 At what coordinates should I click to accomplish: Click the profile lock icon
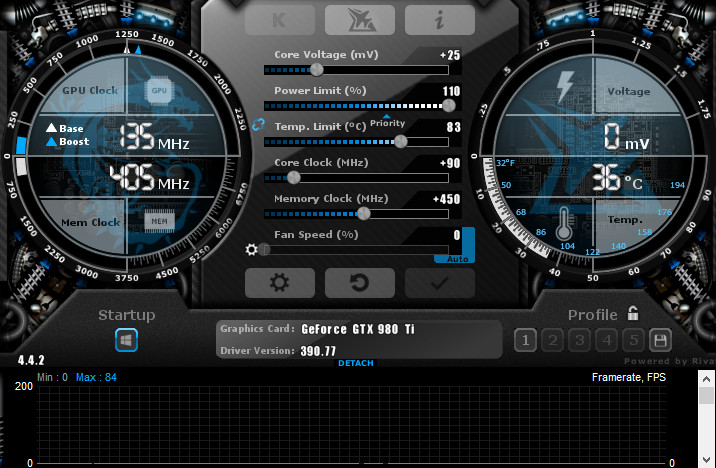(x=633, y=313)
